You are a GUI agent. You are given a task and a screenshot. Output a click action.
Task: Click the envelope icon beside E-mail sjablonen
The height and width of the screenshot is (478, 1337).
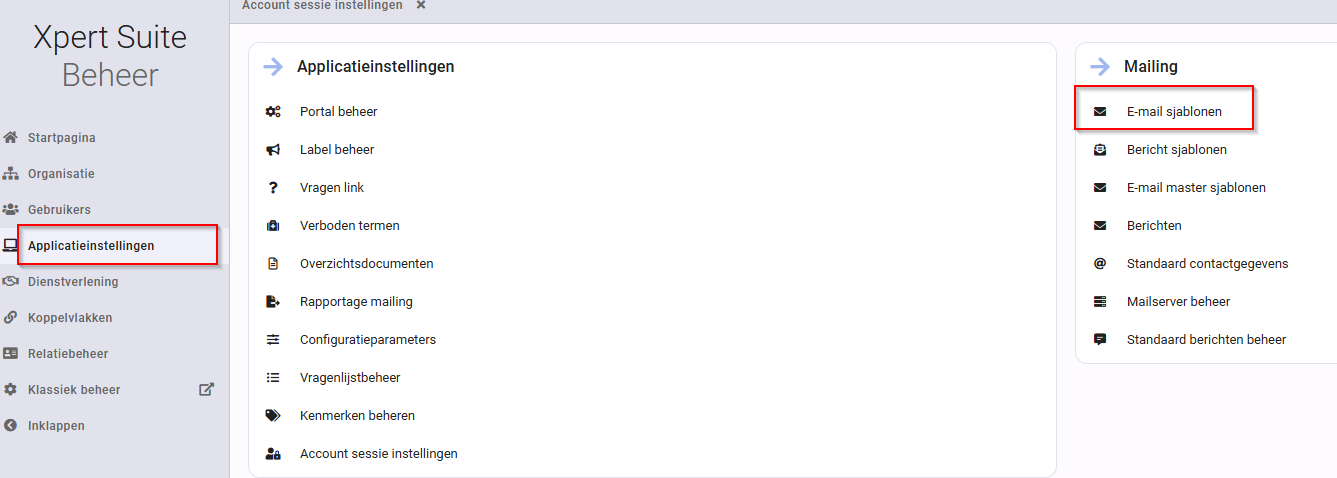pos(1100,112)
